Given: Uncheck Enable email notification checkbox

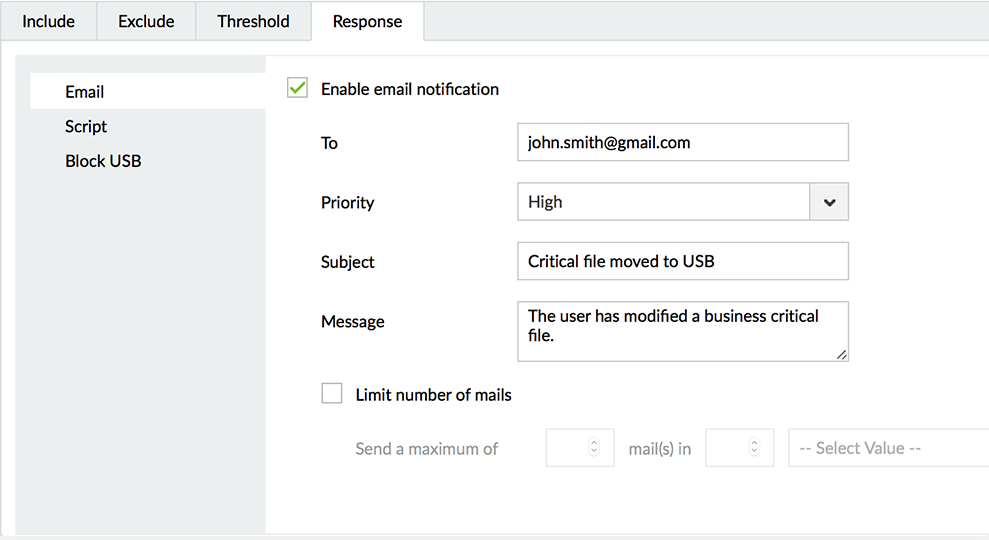Looking at the screenshot, I should 297,88.
